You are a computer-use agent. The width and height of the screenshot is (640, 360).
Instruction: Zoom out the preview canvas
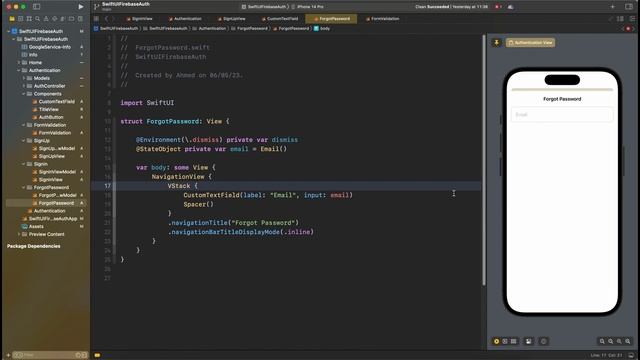coord(602,341)
